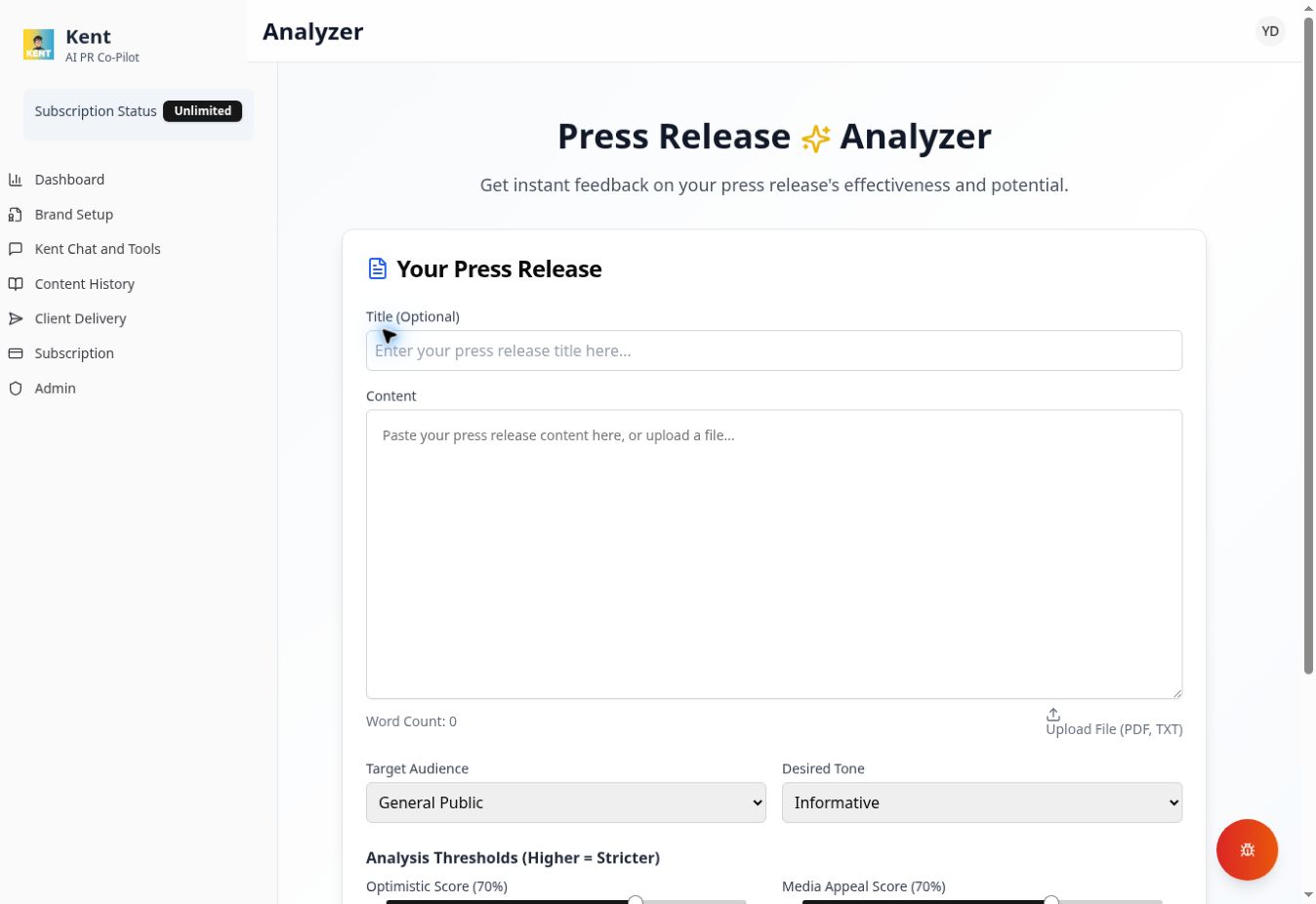The image size is (1316, 904).
Task: Open Kent Chat and Tools
Action: [x=98, y=249]
